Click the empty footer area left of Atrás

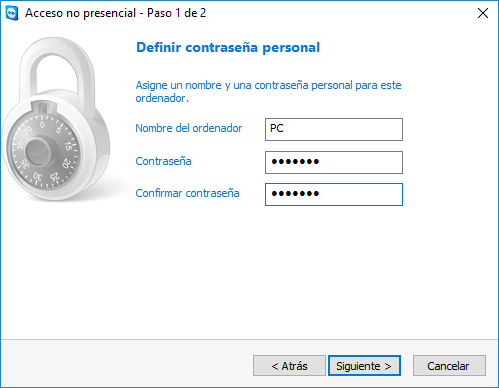tap(127, 365)
